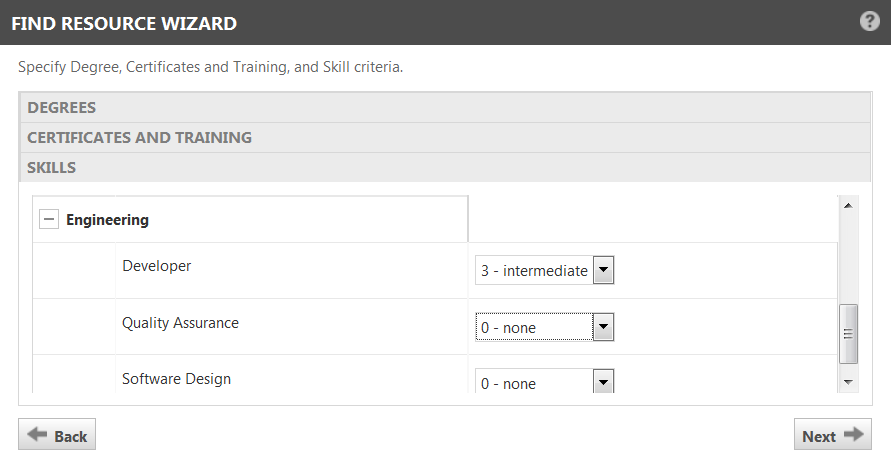This screenshot has width=891, height=465.
Task: Select the Software Design skill label
Action: [177, 379]
